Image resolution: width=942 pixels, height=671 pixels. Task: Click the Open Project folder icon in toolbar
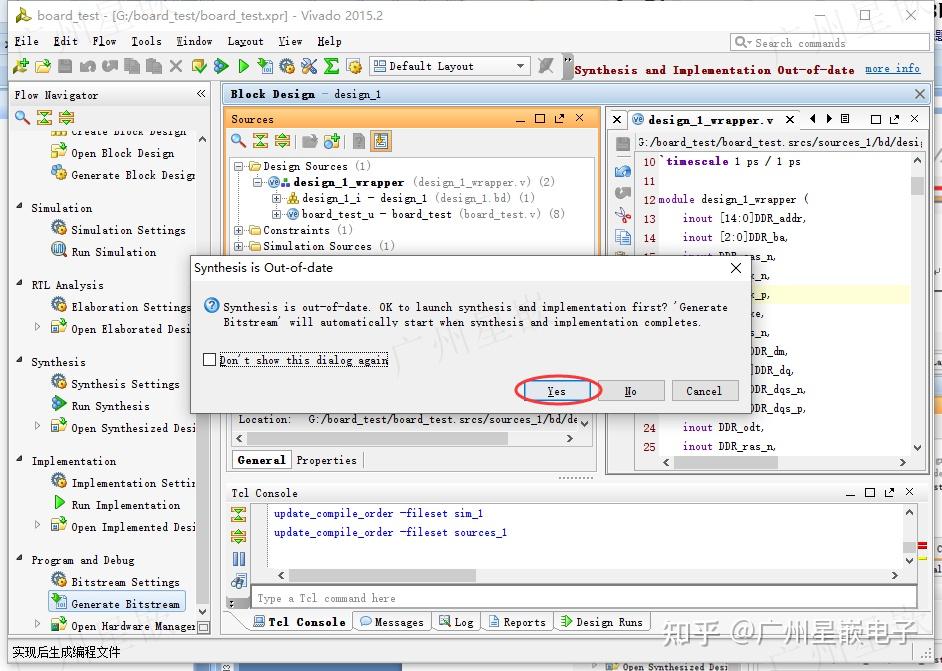[42, 66]
